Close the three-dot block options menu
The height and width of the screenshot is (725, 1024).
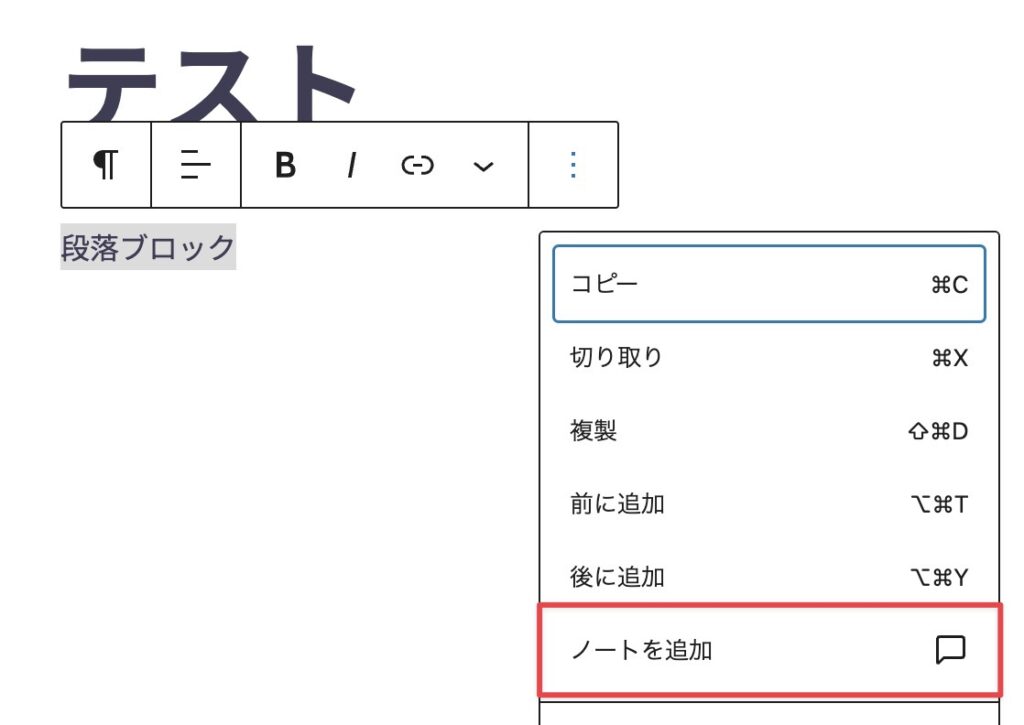pos(573,165)
